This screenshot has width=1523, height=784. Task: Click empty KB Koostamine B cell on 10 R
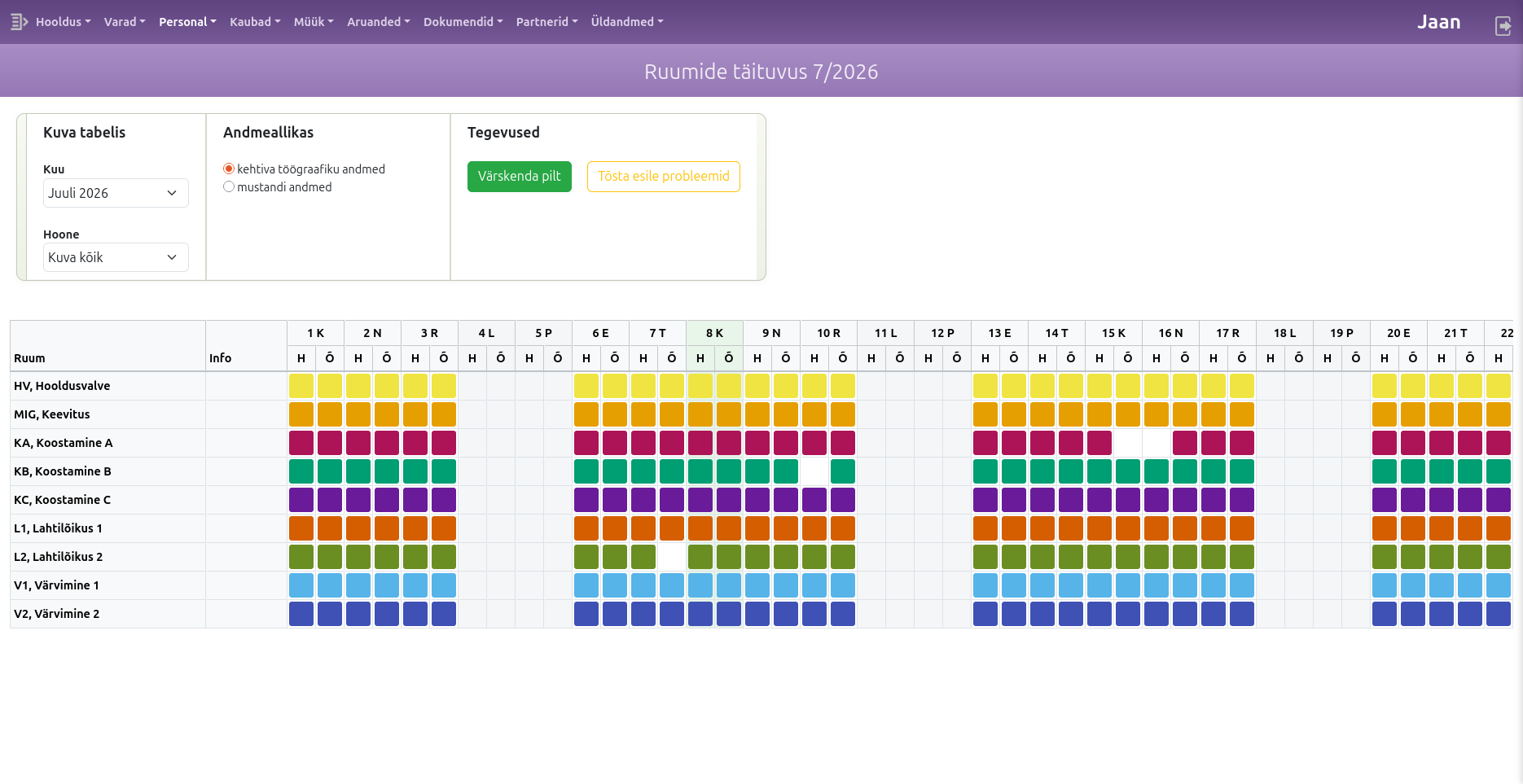(x=814, y=471)
